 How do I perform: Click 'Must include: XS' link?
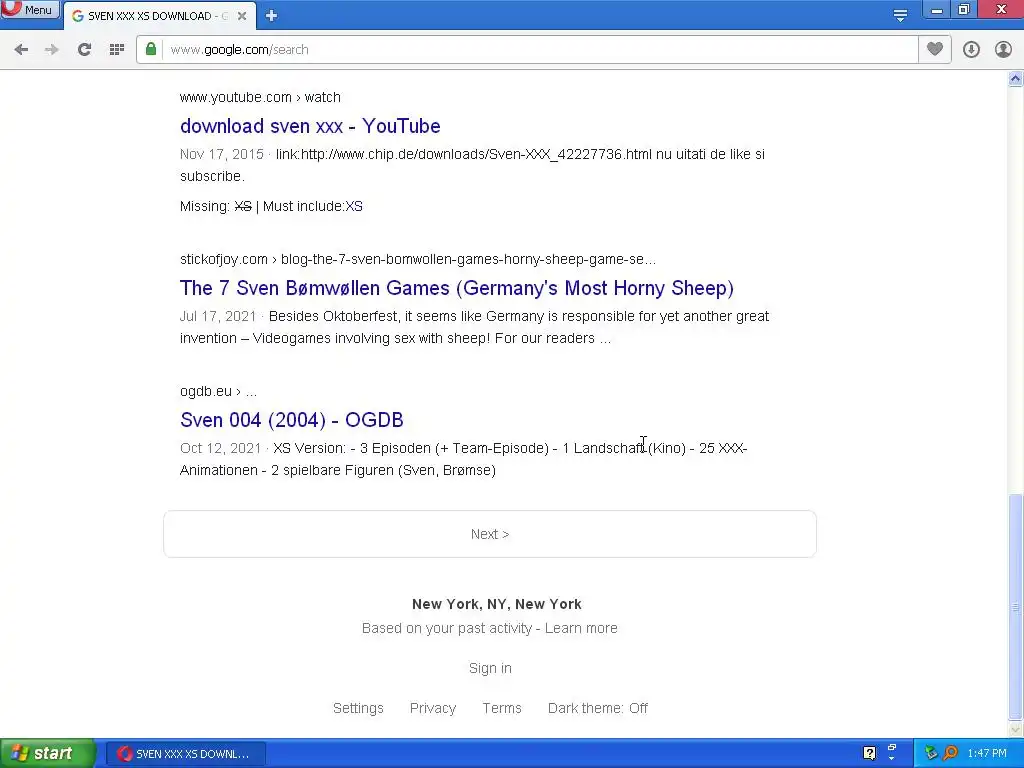pyautogui.click(x=354, y=206)
